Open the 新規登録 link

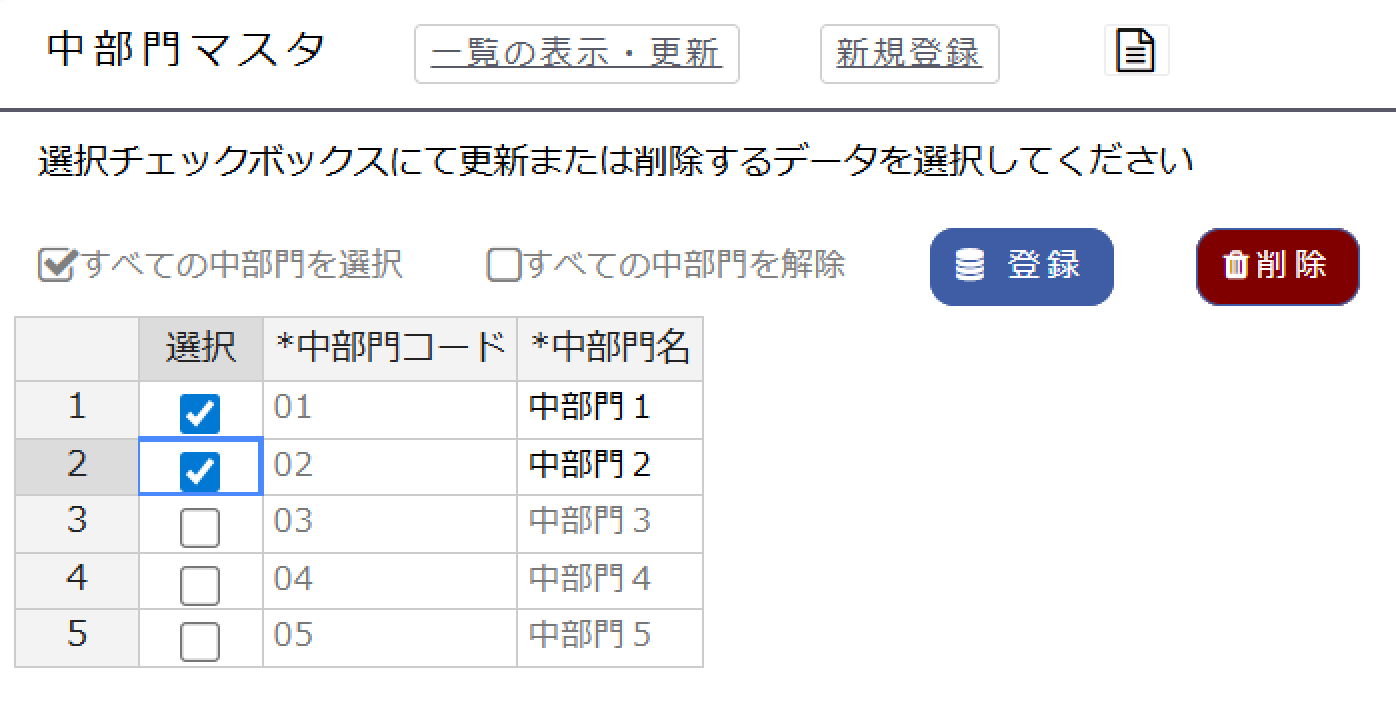click(x=908, y=49)
